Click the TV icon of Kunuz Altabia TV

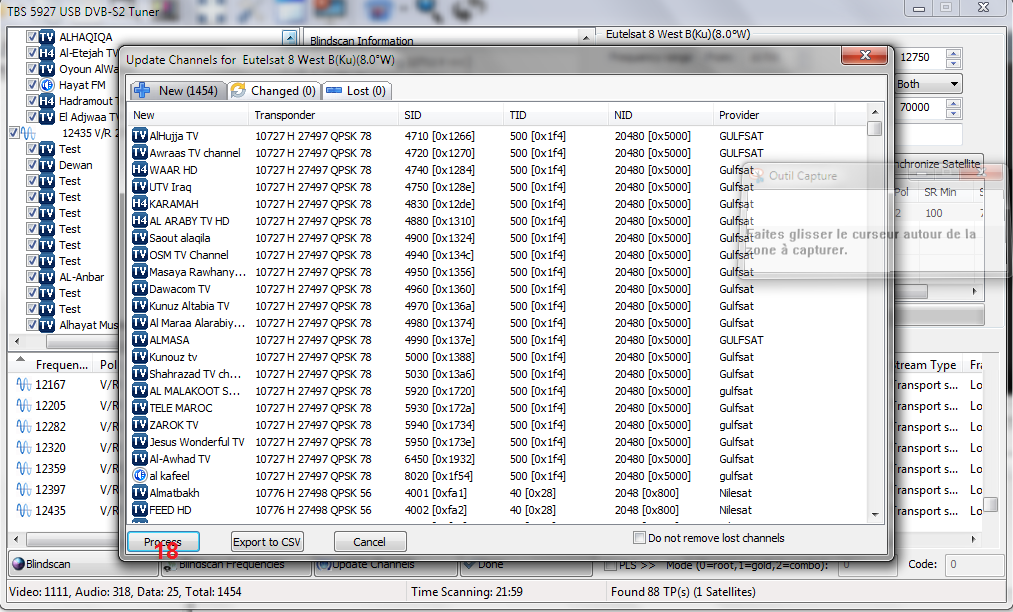pos(140,305)
